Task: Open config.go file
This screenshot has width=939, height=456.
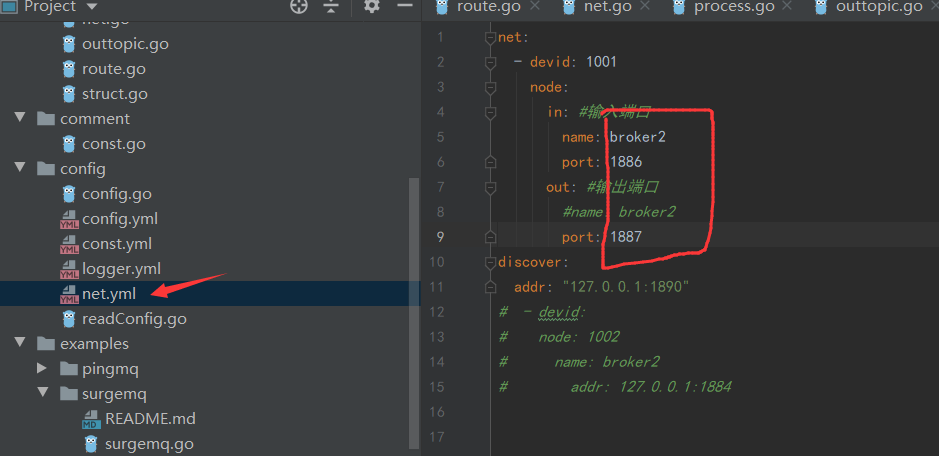Action: pos(117,194)
